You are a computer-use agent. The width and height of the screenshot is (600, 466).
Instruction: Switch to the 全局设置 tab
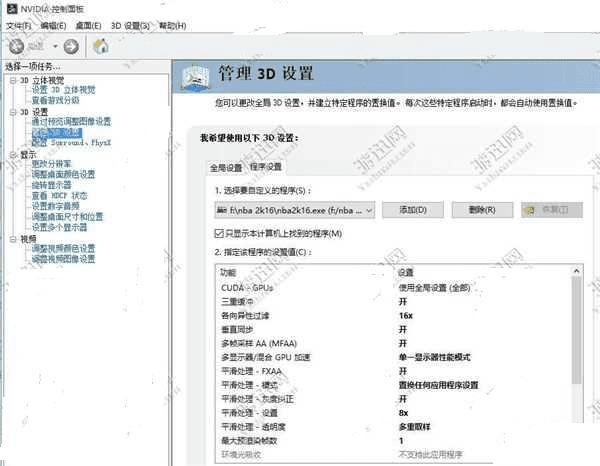click(x=226, y=168)
